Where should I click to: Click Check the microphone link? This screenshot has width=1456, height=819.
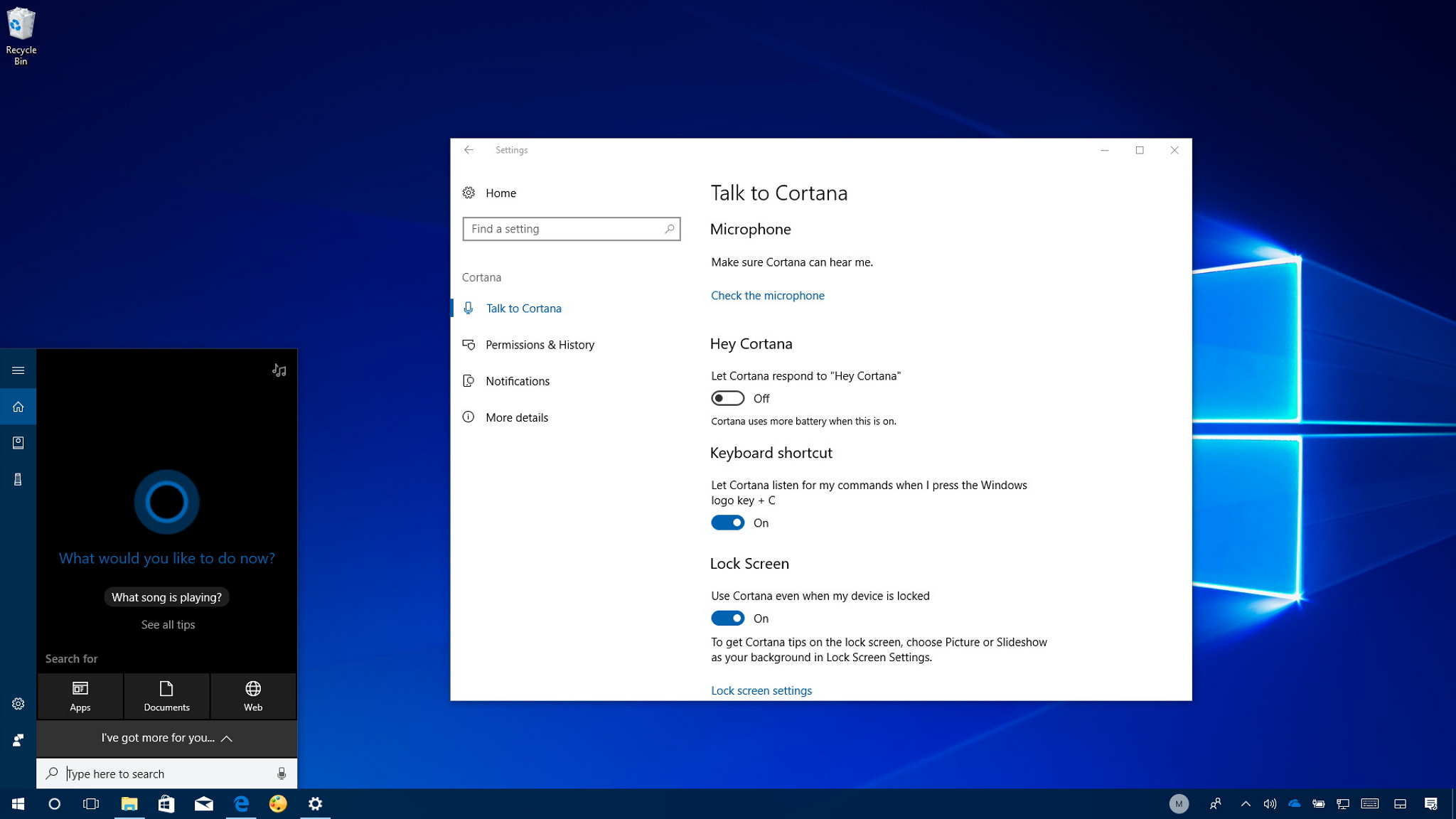point(767,295)
